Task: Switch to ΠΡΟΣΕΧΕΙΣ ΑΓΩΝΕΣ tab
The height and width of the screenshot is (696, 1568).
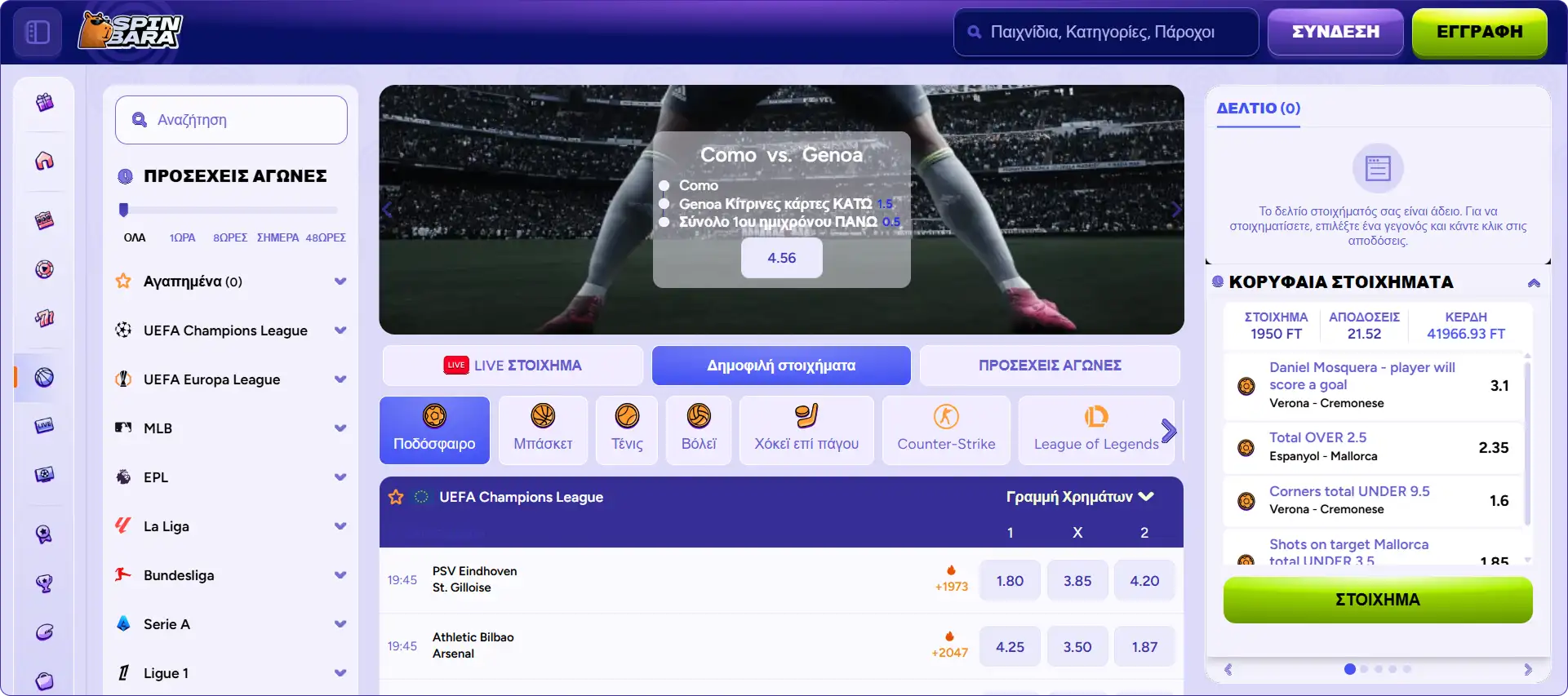Action: (x=1050, y=366)
